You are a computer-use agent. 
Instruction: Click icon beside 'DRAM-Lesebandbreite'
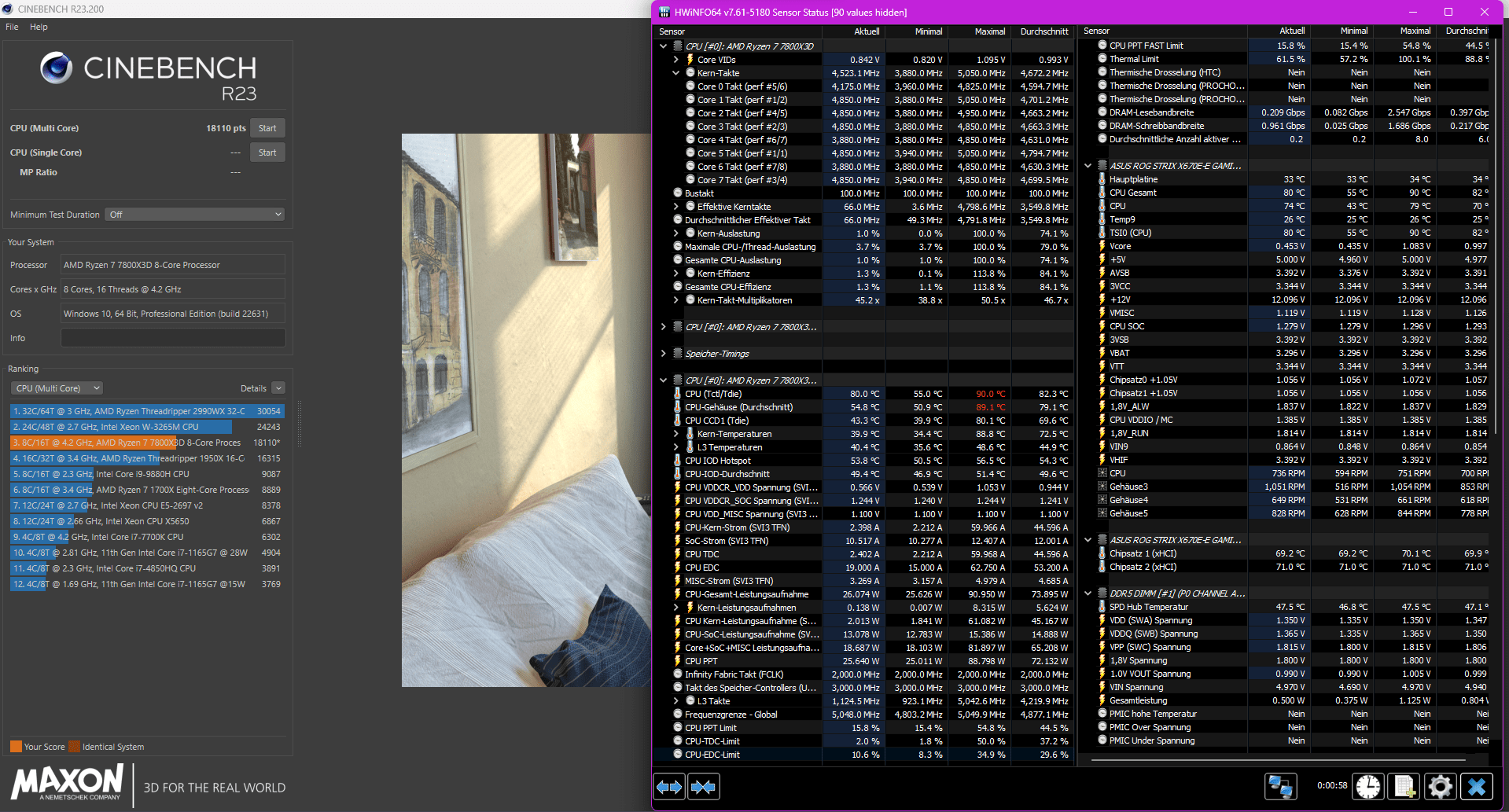point(1102,112)
